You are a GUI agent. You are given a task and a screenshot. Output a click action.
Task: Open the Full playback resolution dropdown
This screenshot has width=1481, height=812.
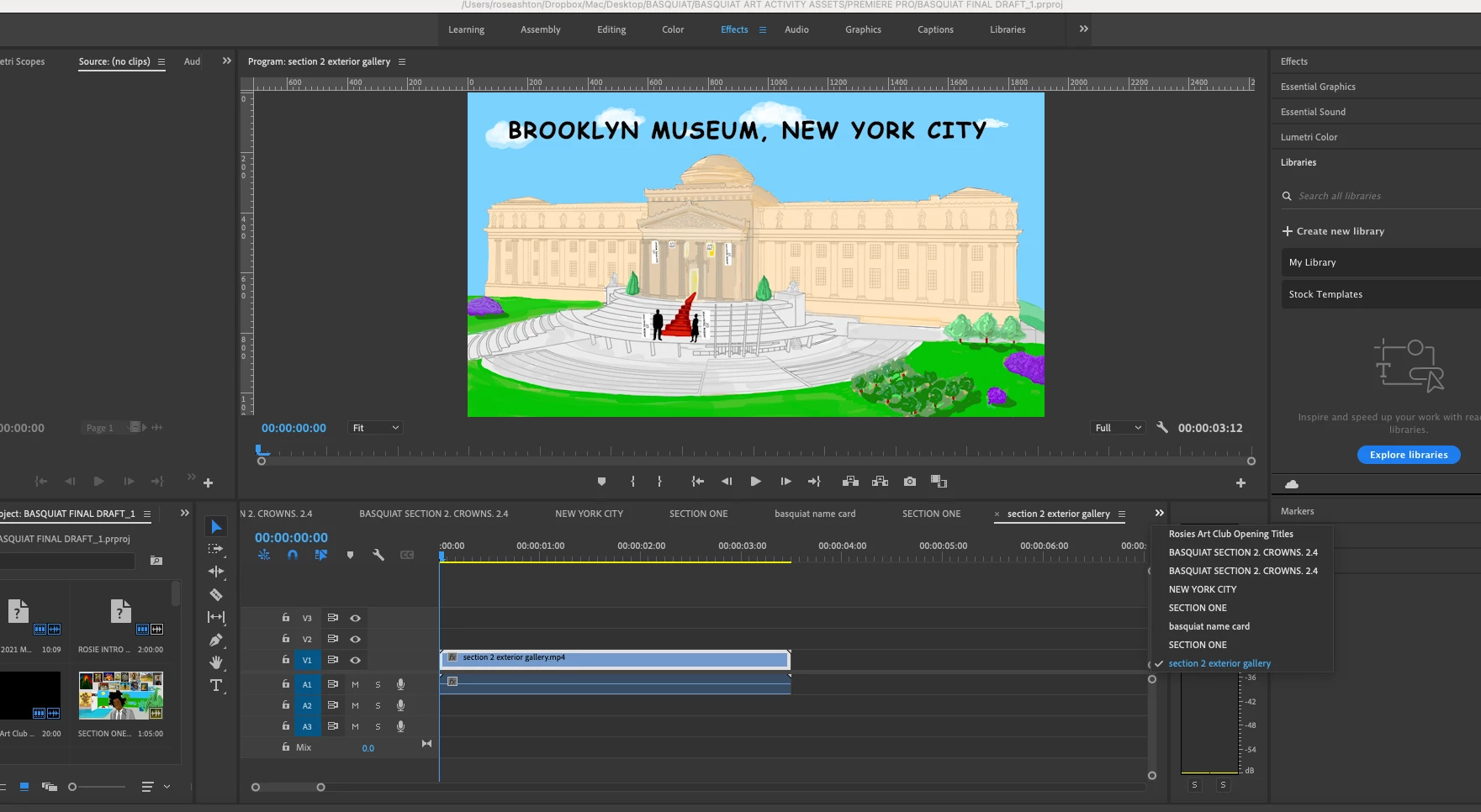tap(1118, 428)
